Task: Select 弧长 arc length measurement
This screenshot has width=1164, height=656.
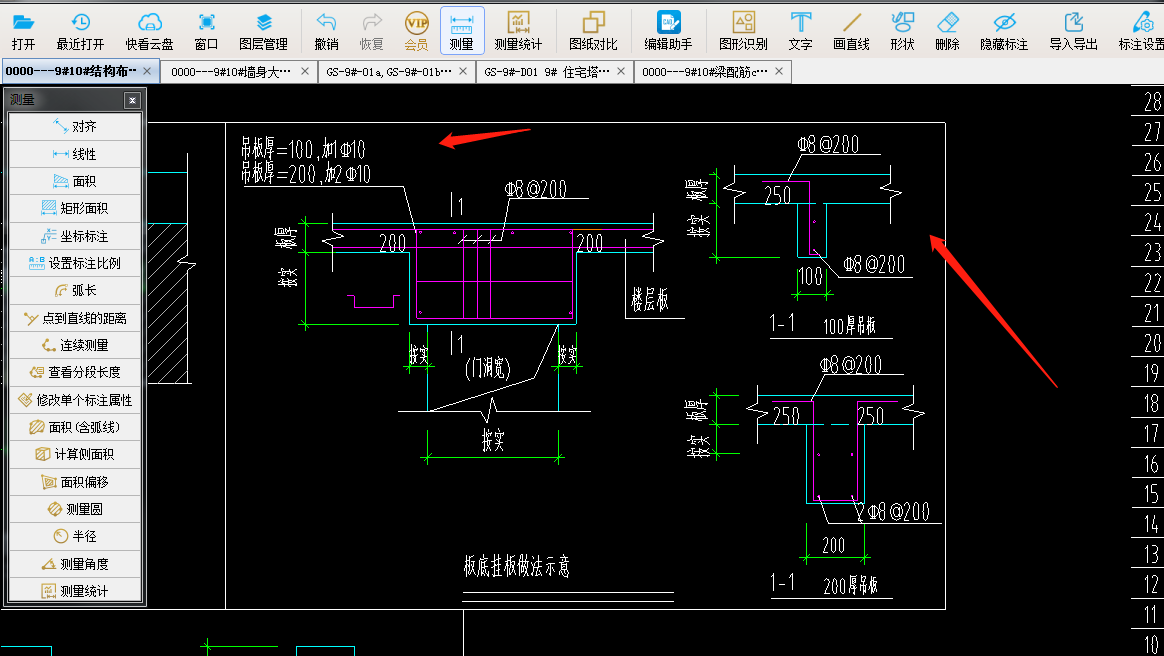Action: 74,290
